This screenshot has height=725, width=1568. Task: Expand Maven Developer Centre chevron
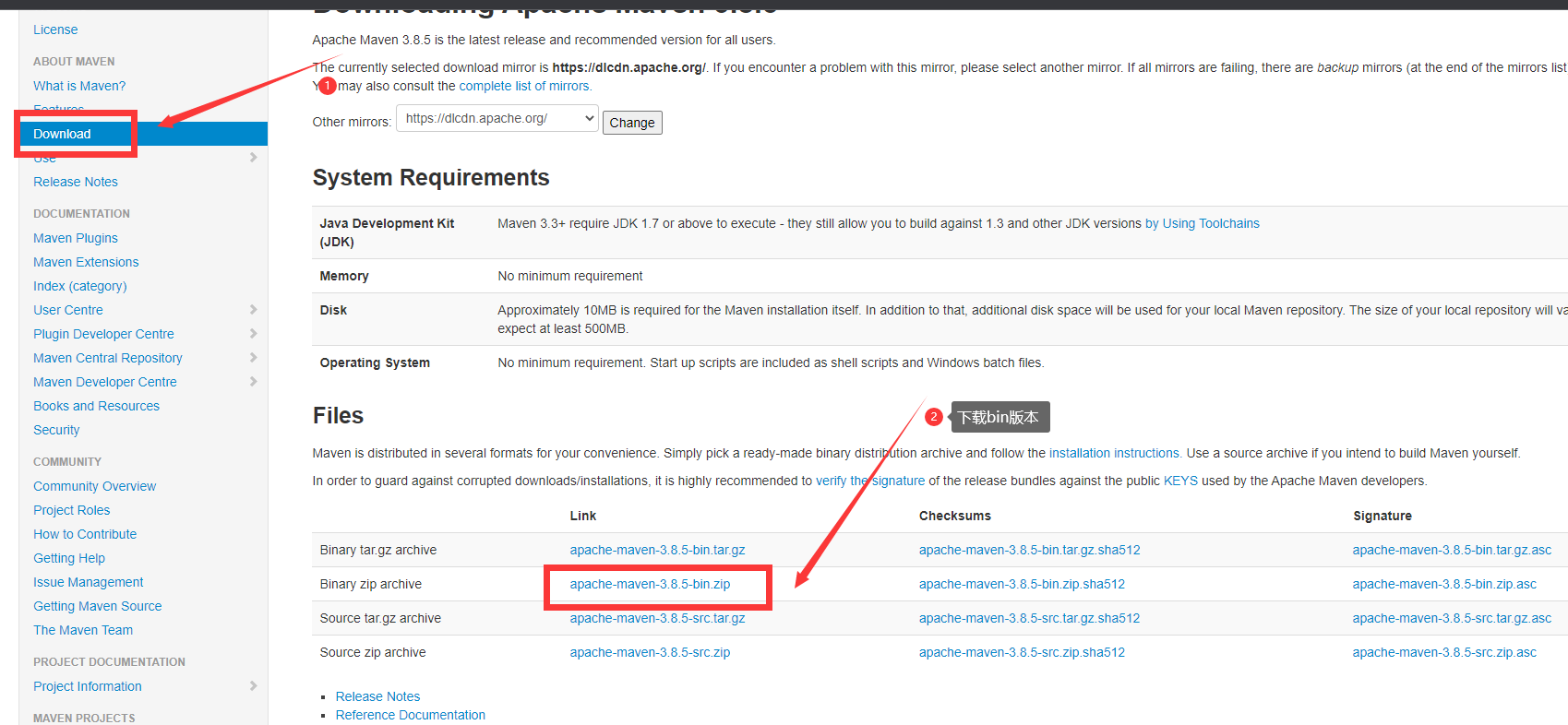point(253,382)
